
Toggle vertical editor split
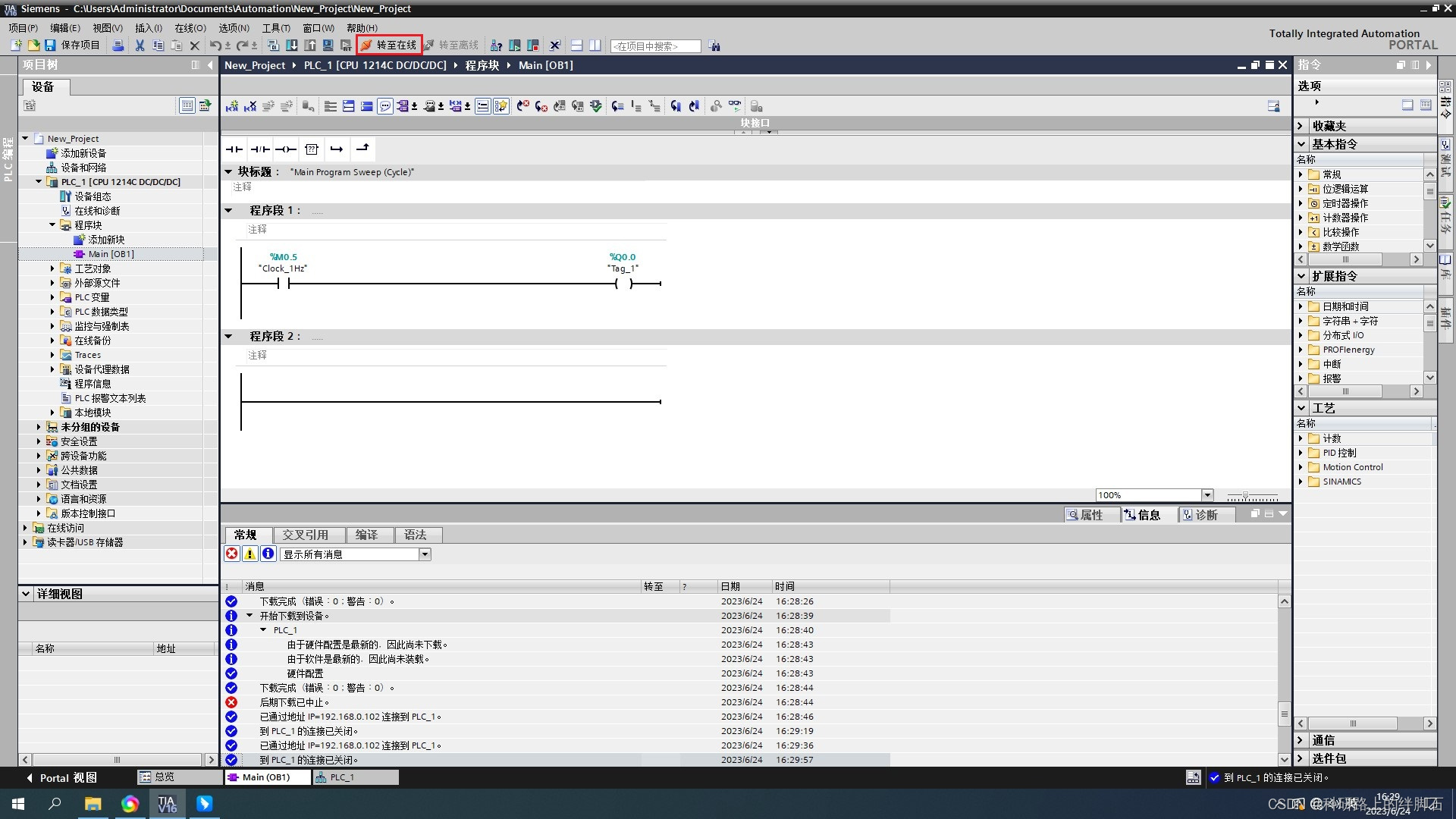click(x=595, y=45)
